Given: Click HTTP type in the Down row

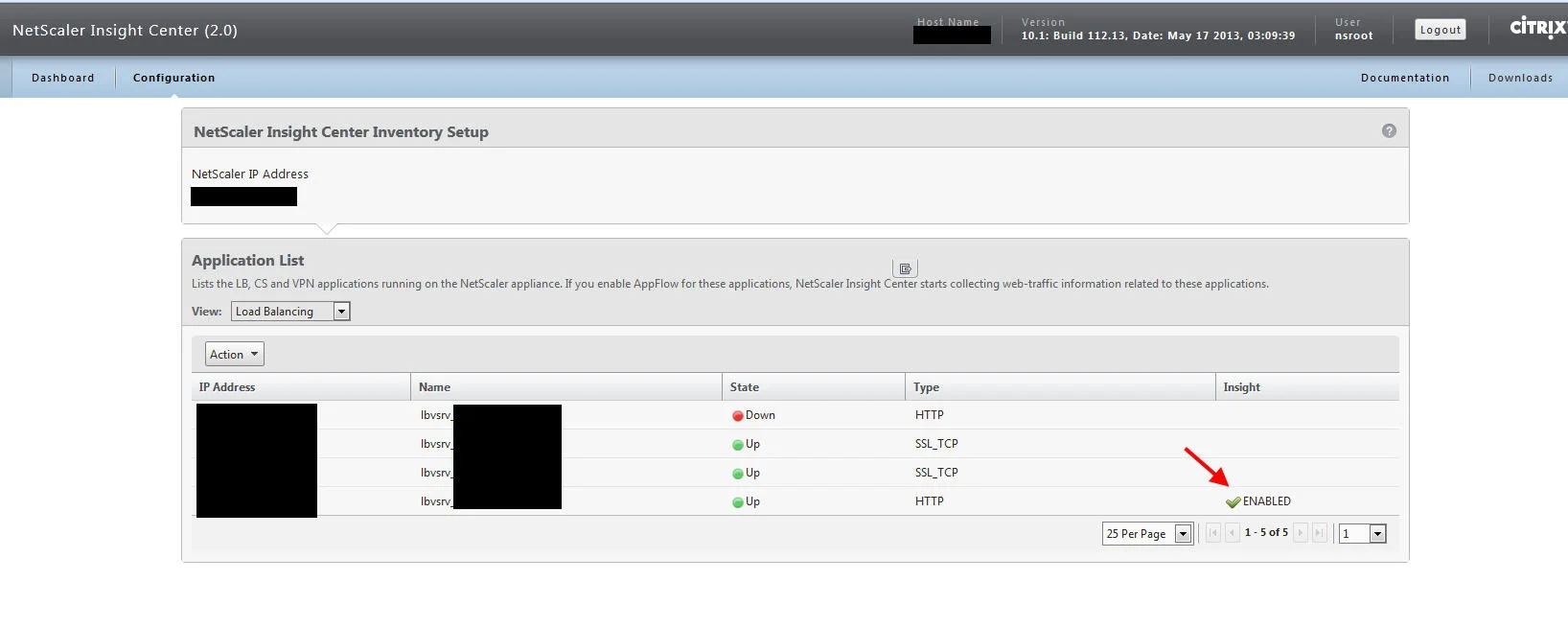Looking at the screenshot, I should coord(930,415).
